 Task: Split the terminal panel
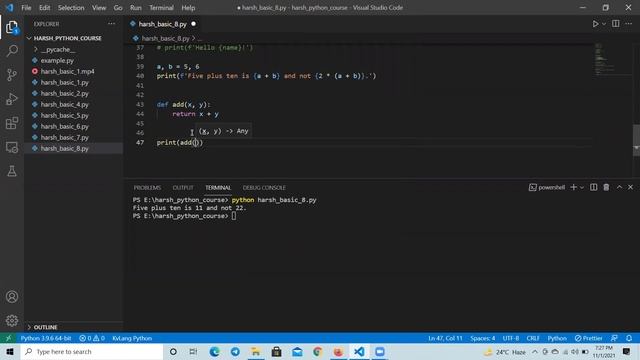pos(593,187)
